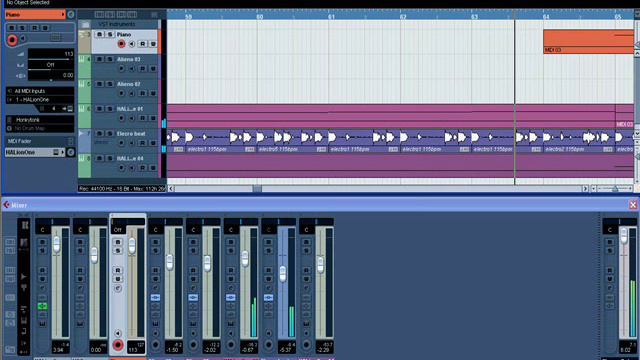Click the master output fader on mixer right
The width and height of the screenshot is (640, 360).
coord(623,236)
